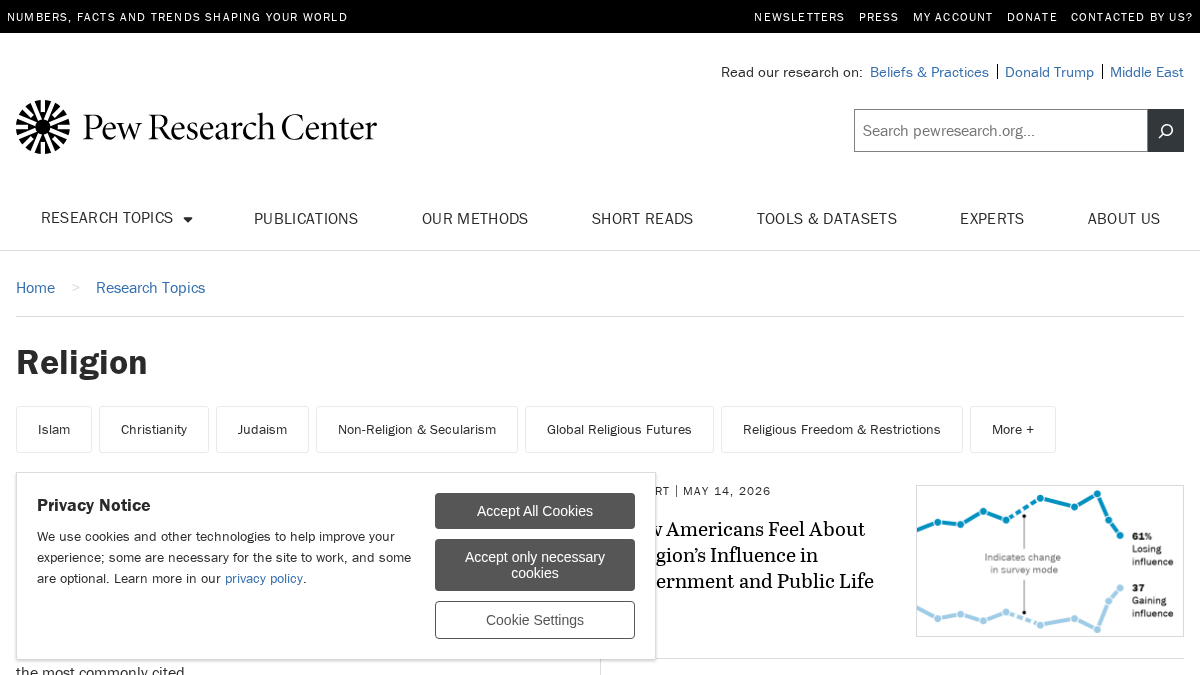
Task: Accept All Cookies
Action: pos(535,511)
